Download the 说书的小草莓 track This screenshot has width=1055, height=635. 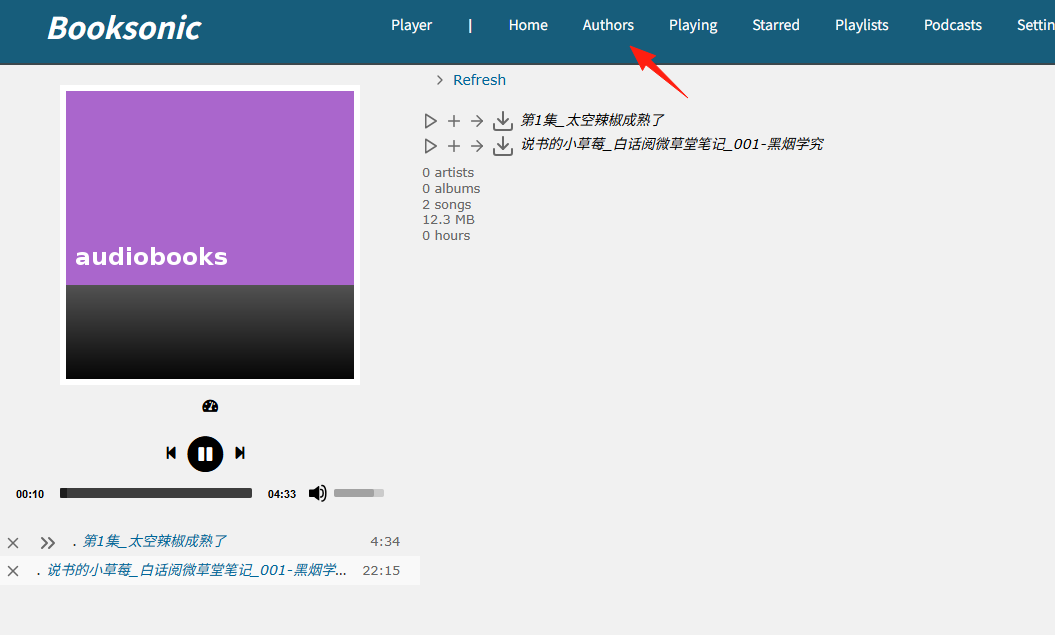(x=503, y=146)
